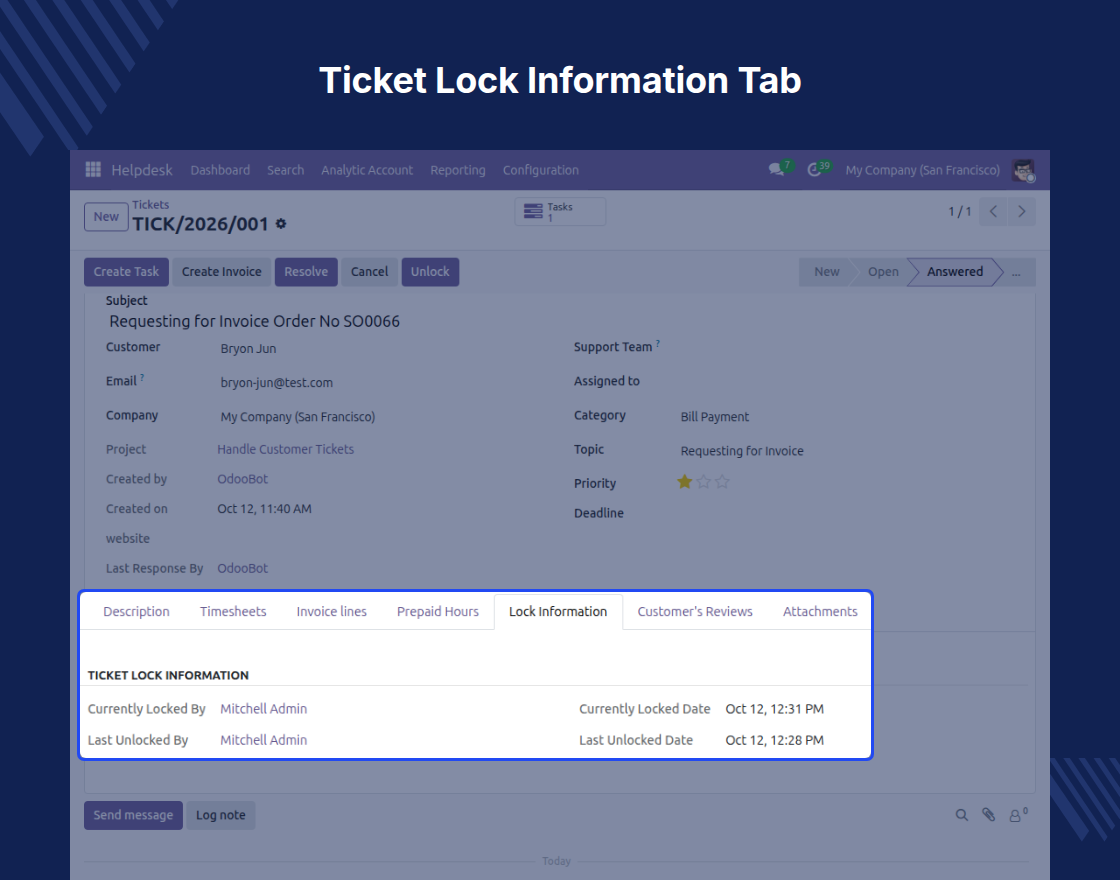
Task: Click the Email field bryon-jun@test.com
Action: coord(276,383)
